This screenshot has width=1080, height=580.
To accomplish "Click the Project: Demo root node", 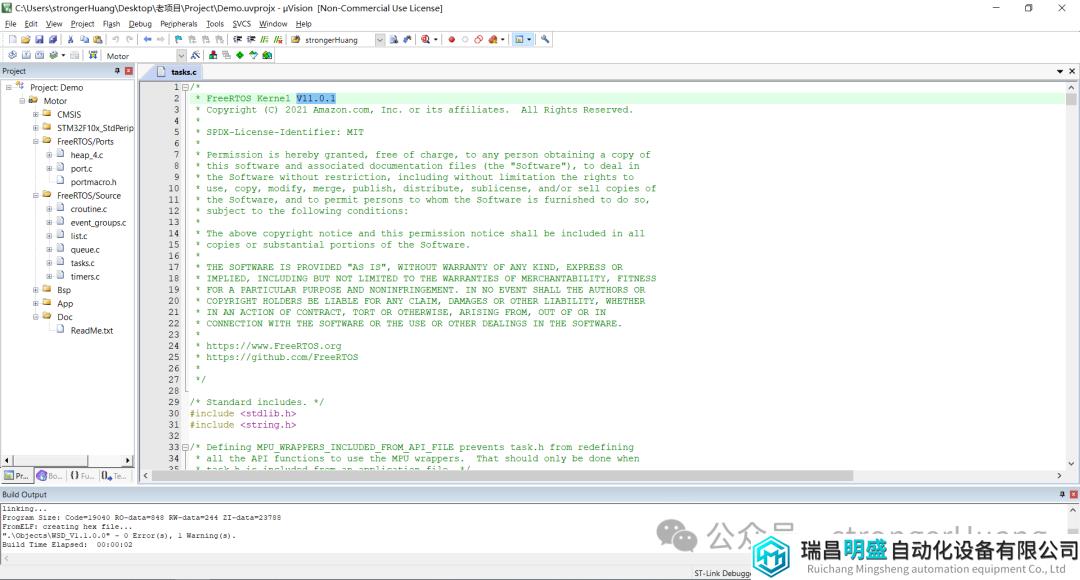I will (x=56, y=87).
